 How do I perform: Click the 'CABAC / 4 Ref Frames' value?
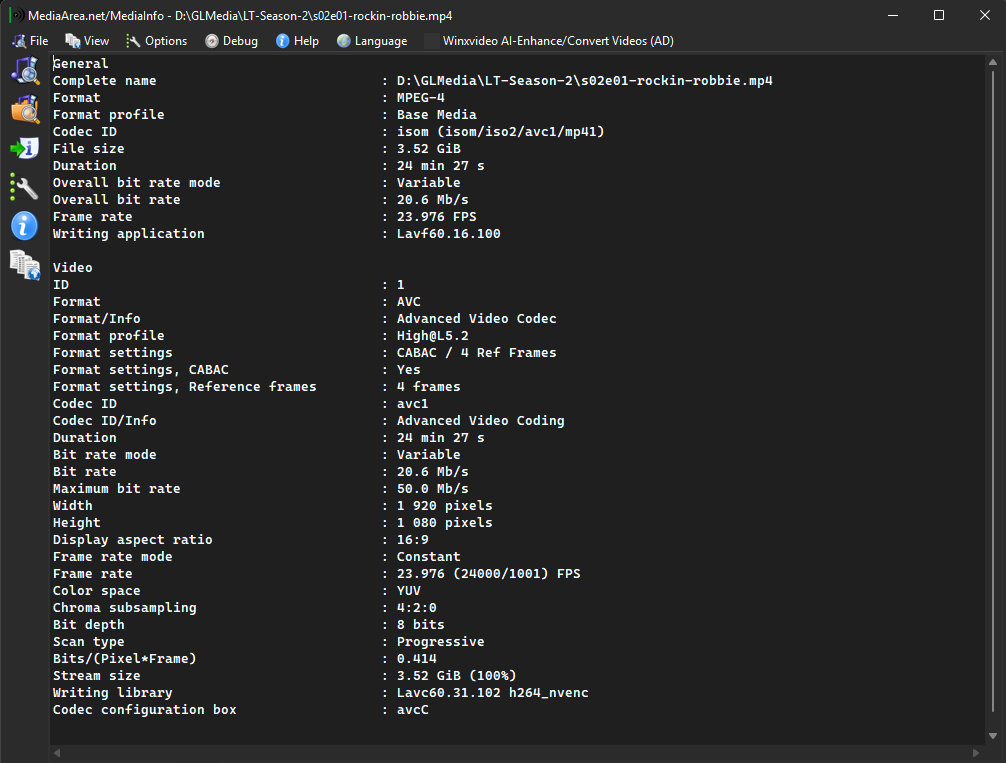point(477,353)
